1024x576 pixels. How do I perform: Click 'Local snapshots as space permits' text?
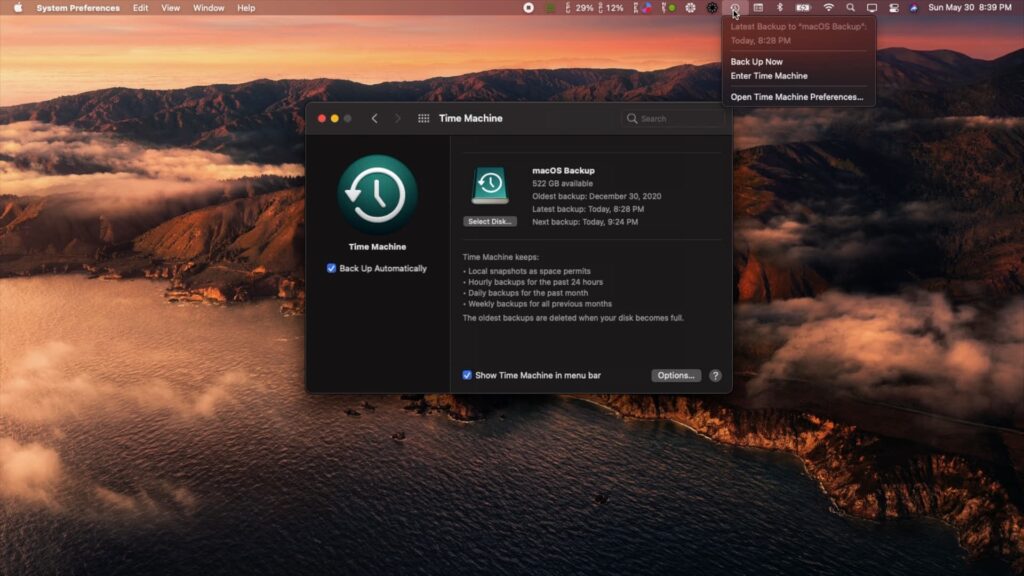point(529,271)
